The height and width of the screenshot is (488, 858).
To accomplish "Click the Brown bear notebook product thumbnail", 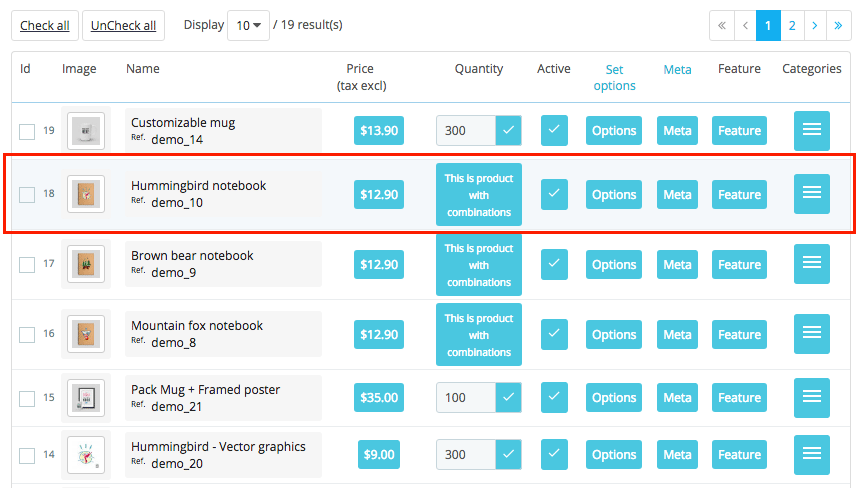I will point(86,264).
